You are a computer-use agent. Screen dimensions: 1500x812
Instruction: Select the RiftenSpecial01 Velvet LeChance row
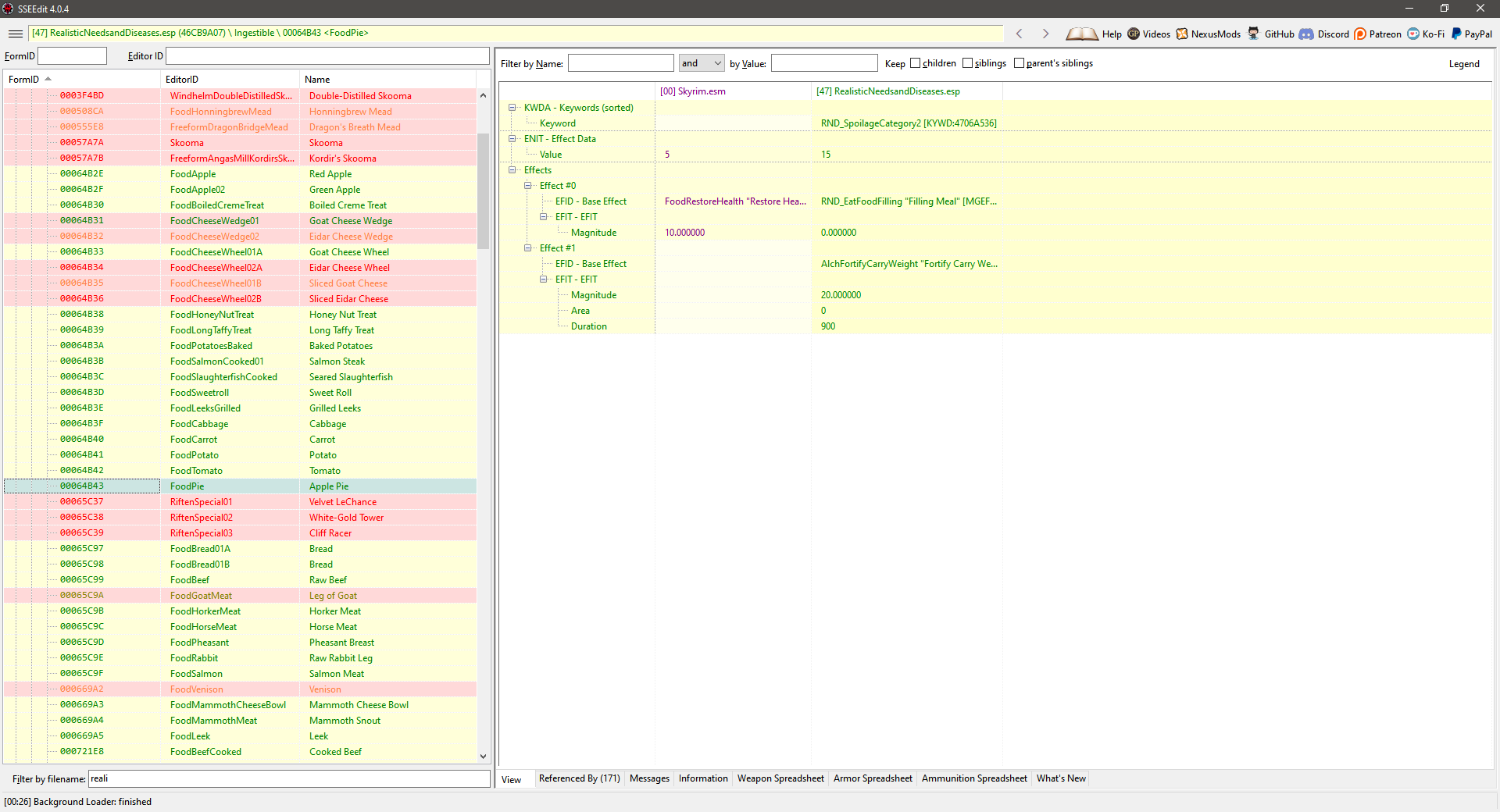tap(240, 502)
